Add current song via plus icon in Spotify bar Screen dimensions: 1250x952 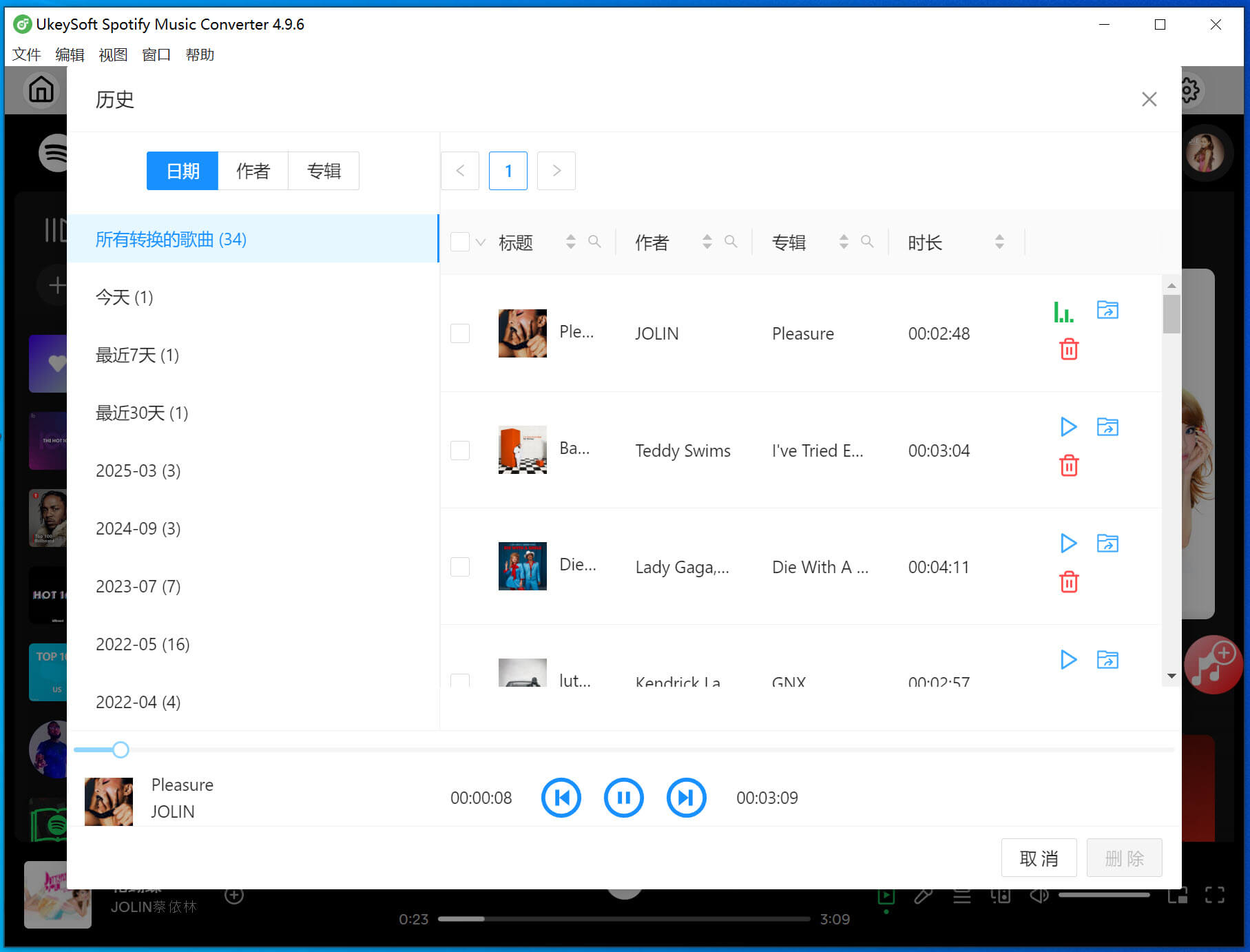click(234, 895)
